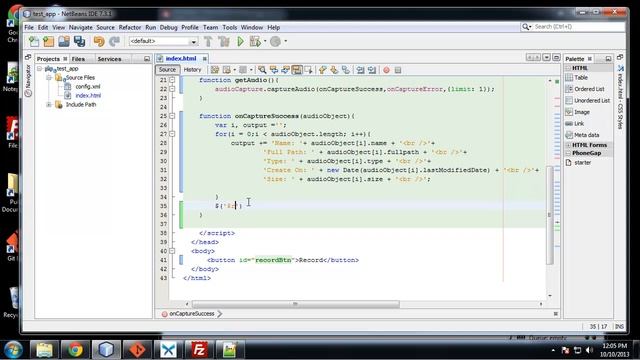Click the Last Edit icon in editor toolbar

click(x=215, y=70)
